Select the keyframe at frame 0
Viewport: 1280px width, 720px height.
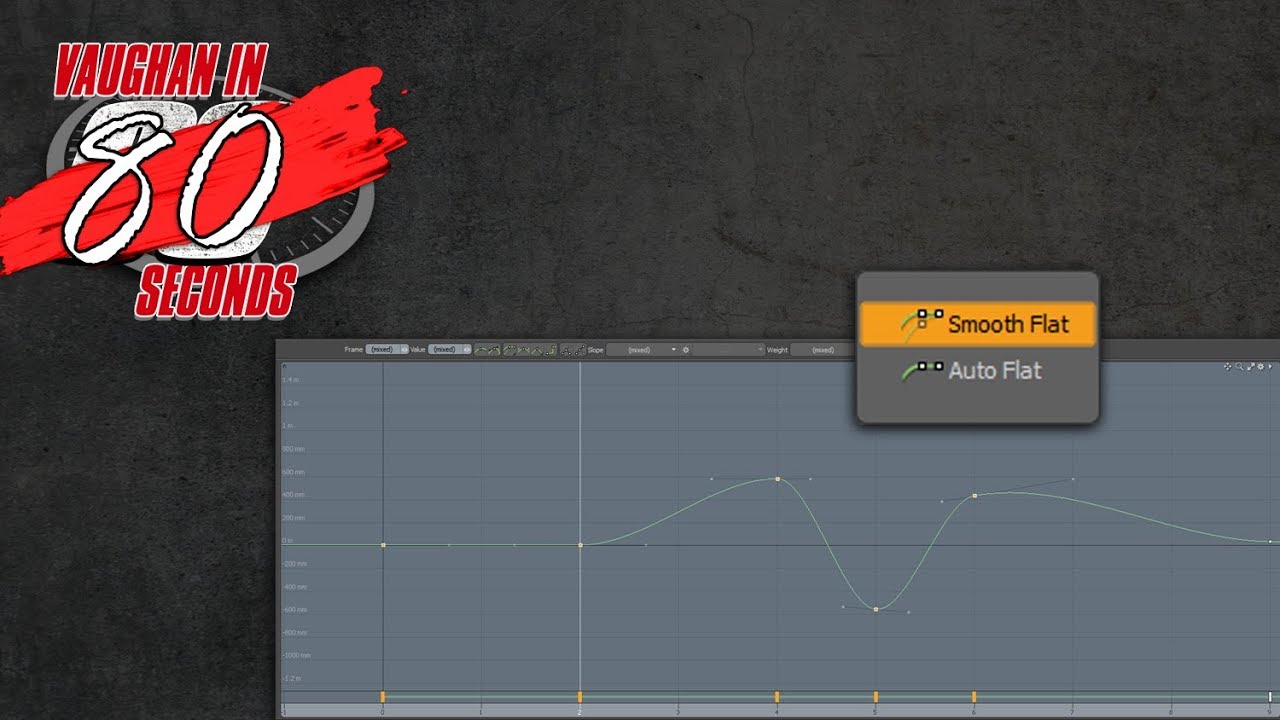[x=383, y=545]
